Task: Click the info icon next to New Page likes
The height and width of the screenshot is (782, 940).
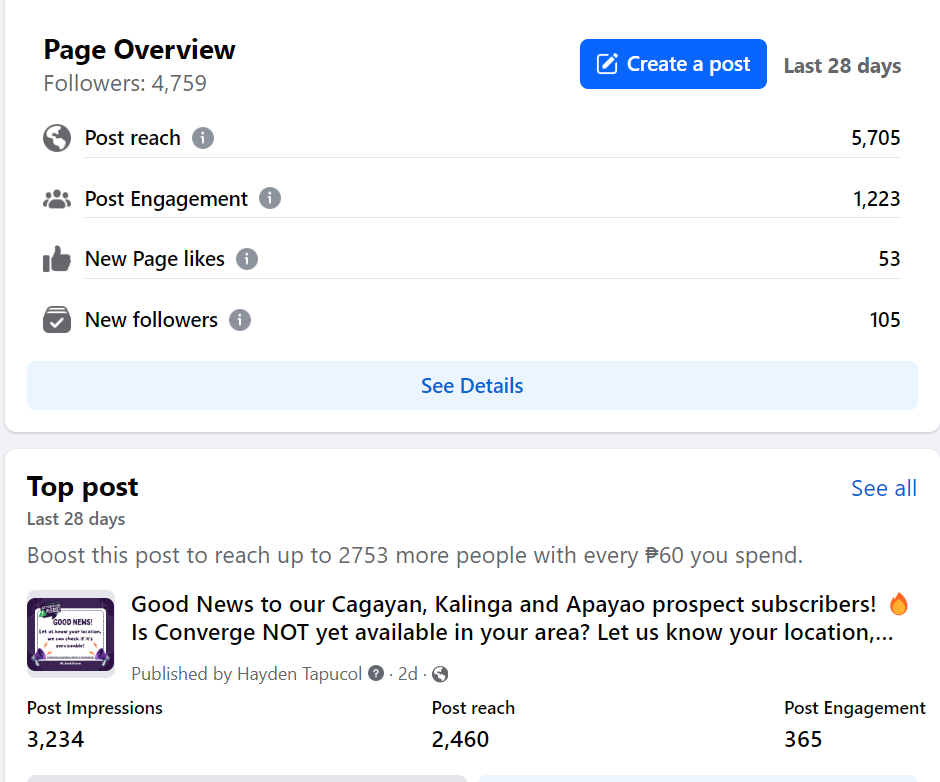Action: 247,259
